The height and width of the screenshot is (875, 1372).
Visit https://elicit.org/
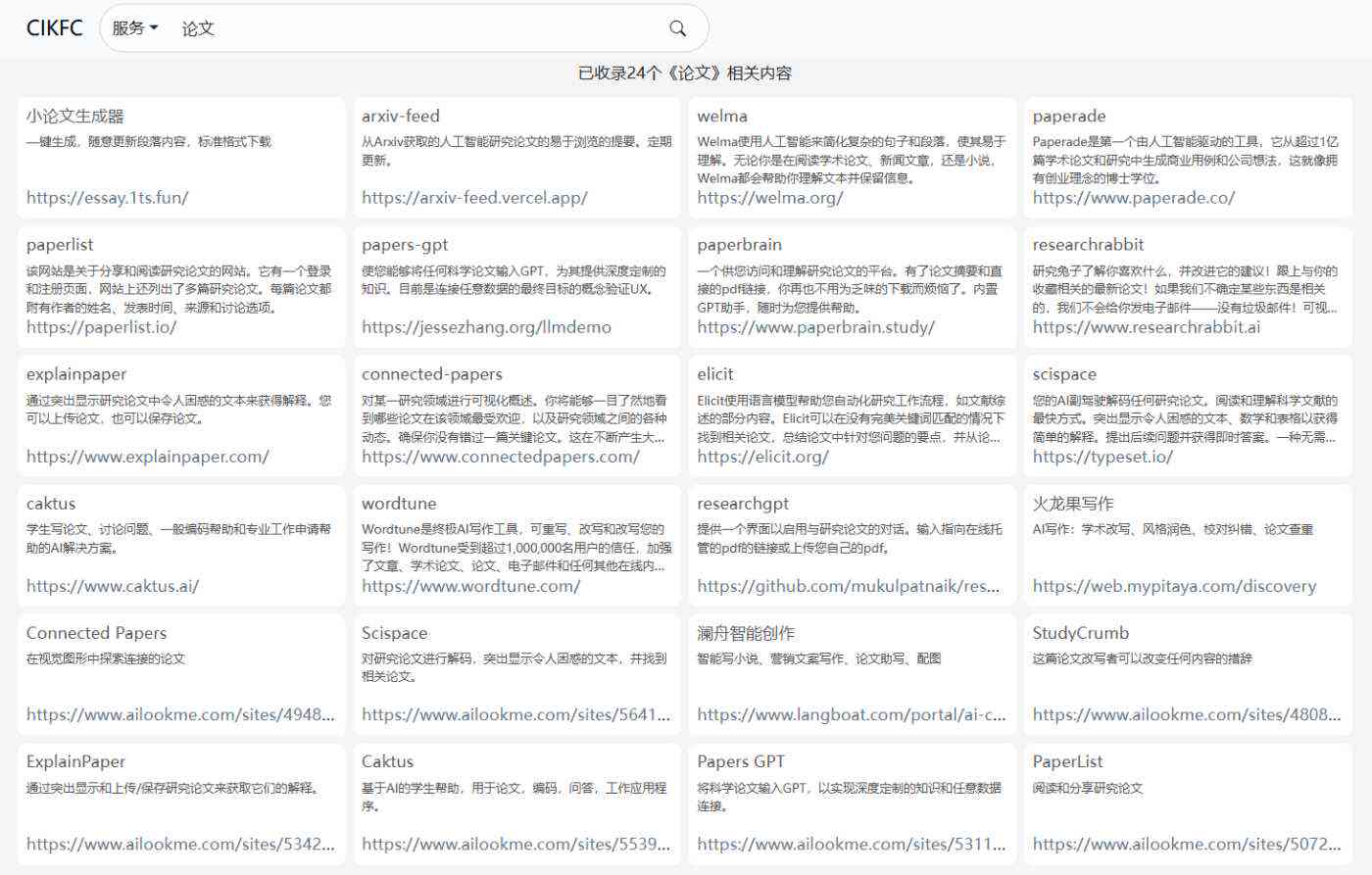point(762,457)
